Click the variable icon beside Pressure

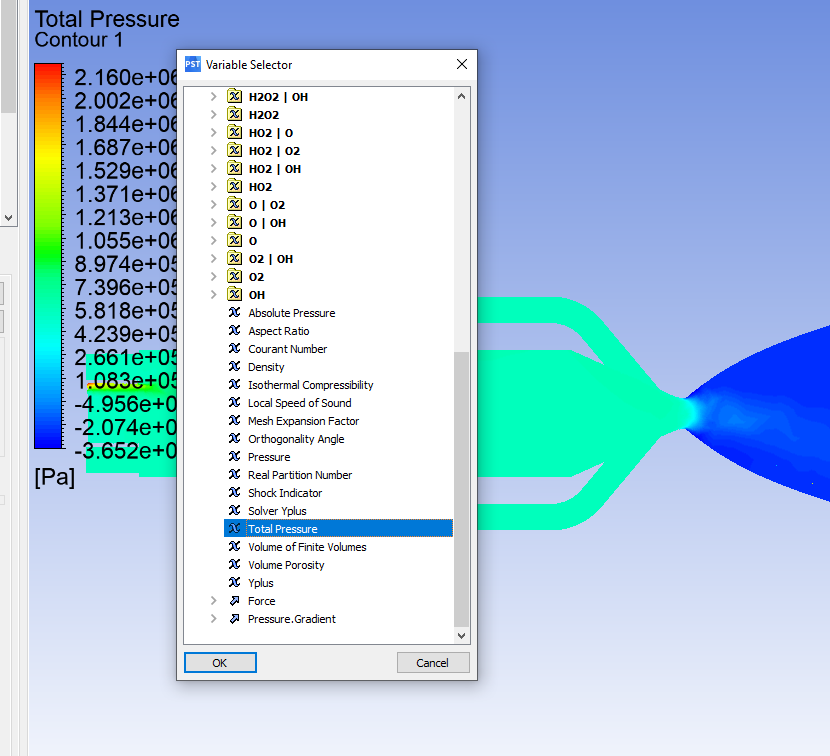(233, 457)
